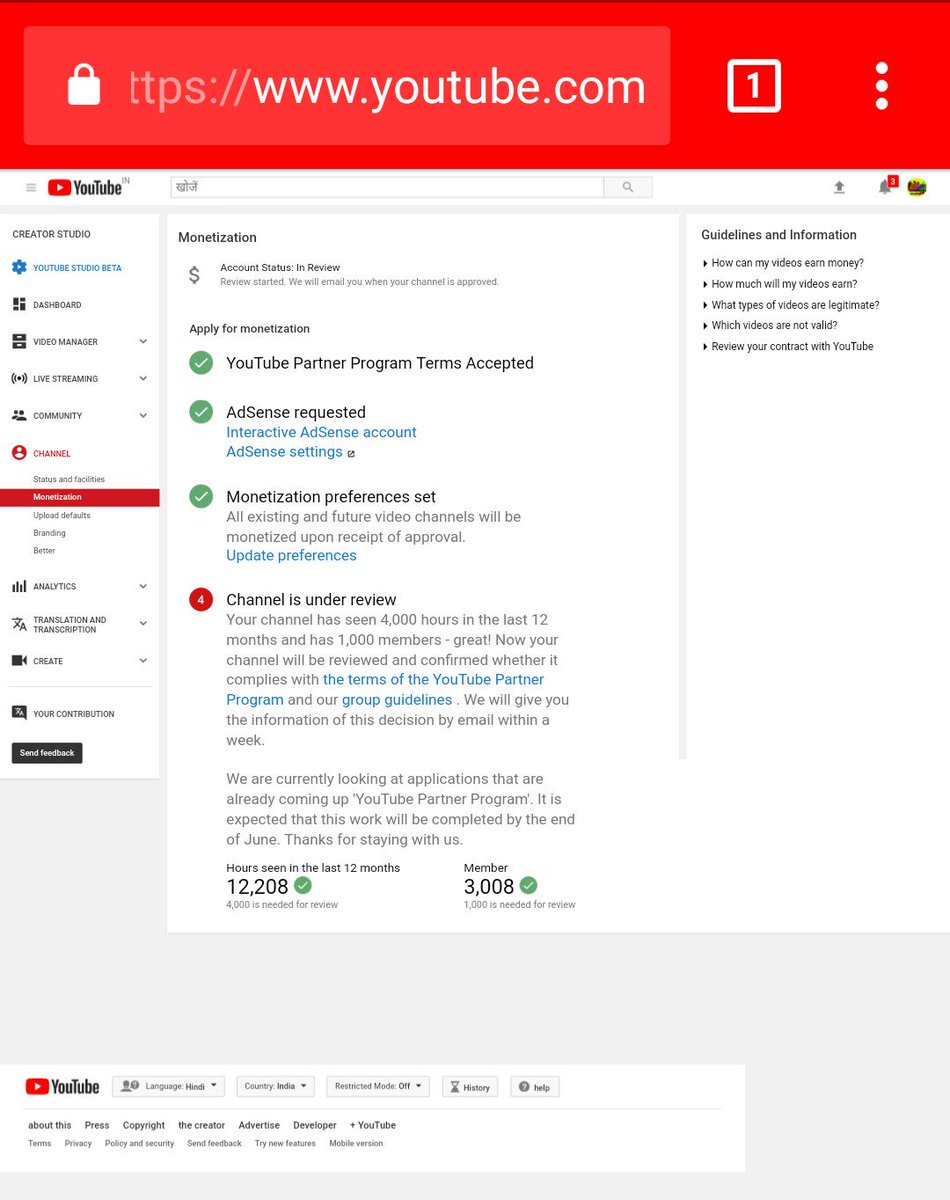This screenshot has height=1200, width=950.
Task: Click the question mark icon on help button
Action: (523, 1087)
